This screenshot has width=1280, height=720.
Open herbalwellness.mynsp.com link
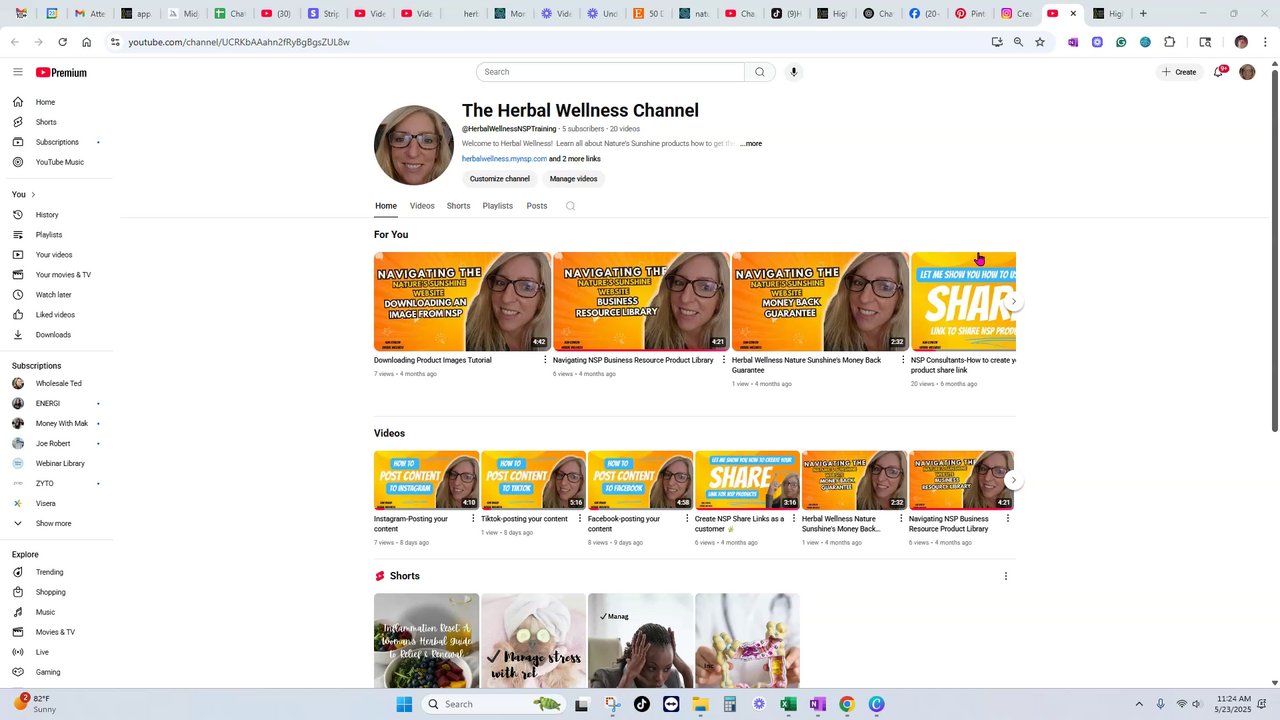(x=504, y=159)
